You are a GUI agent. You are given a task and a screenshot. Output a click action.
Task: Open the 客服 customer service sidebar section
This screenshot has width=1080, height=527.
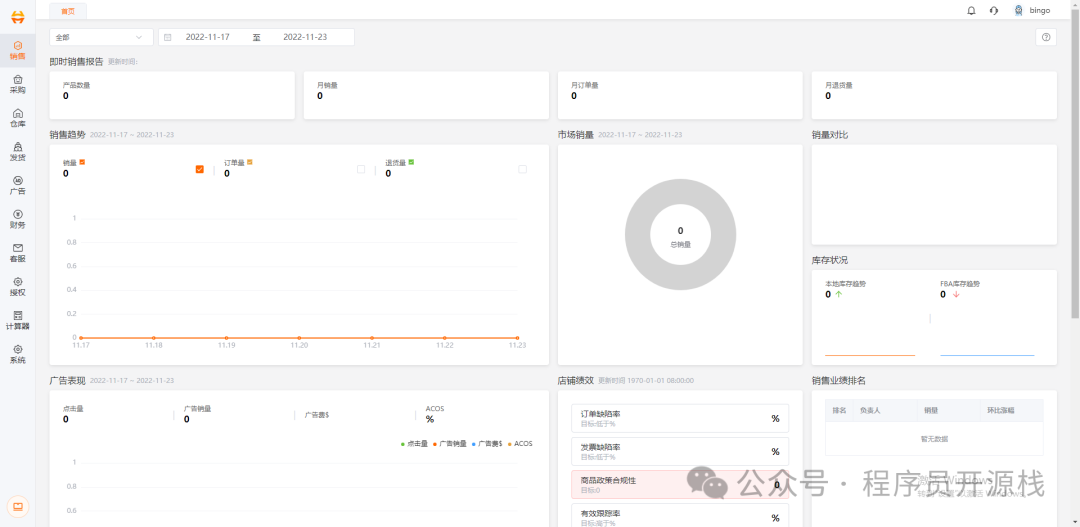pos(18,253)
